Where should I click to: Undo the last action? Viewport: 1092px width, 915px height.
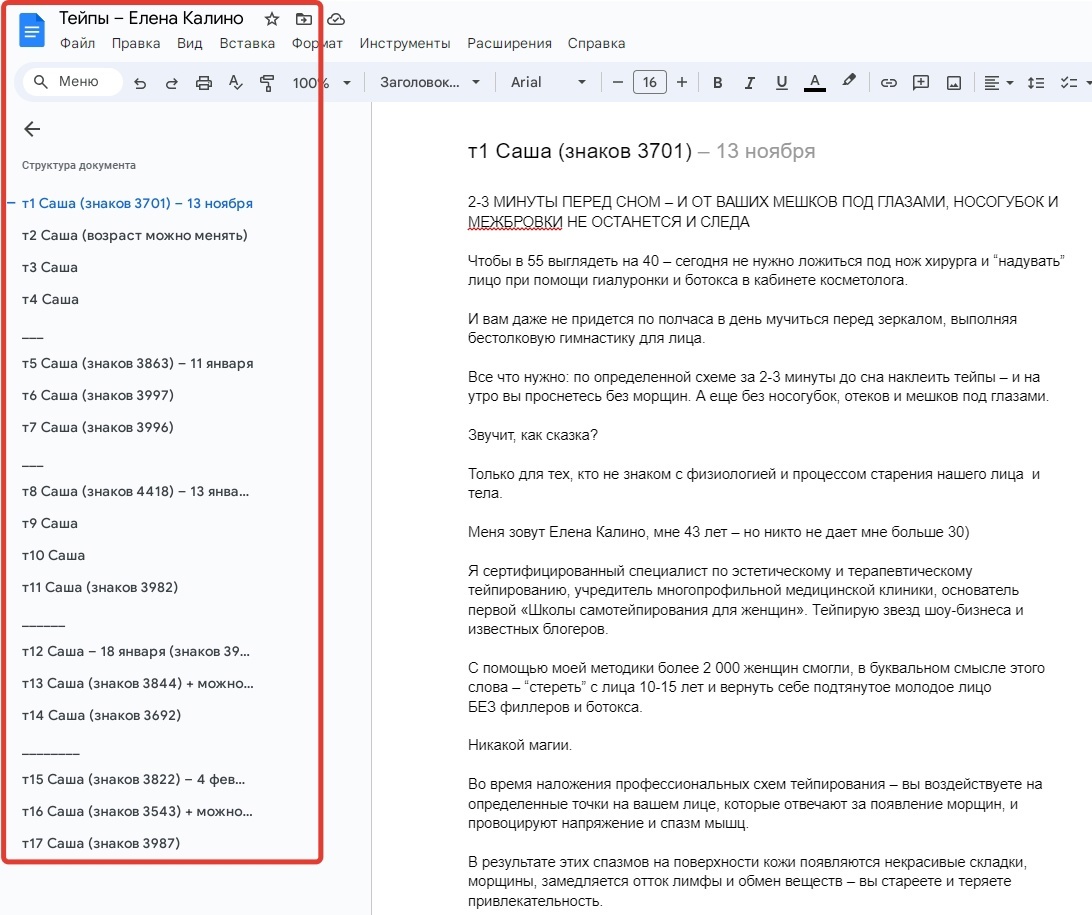coord(140,83)
